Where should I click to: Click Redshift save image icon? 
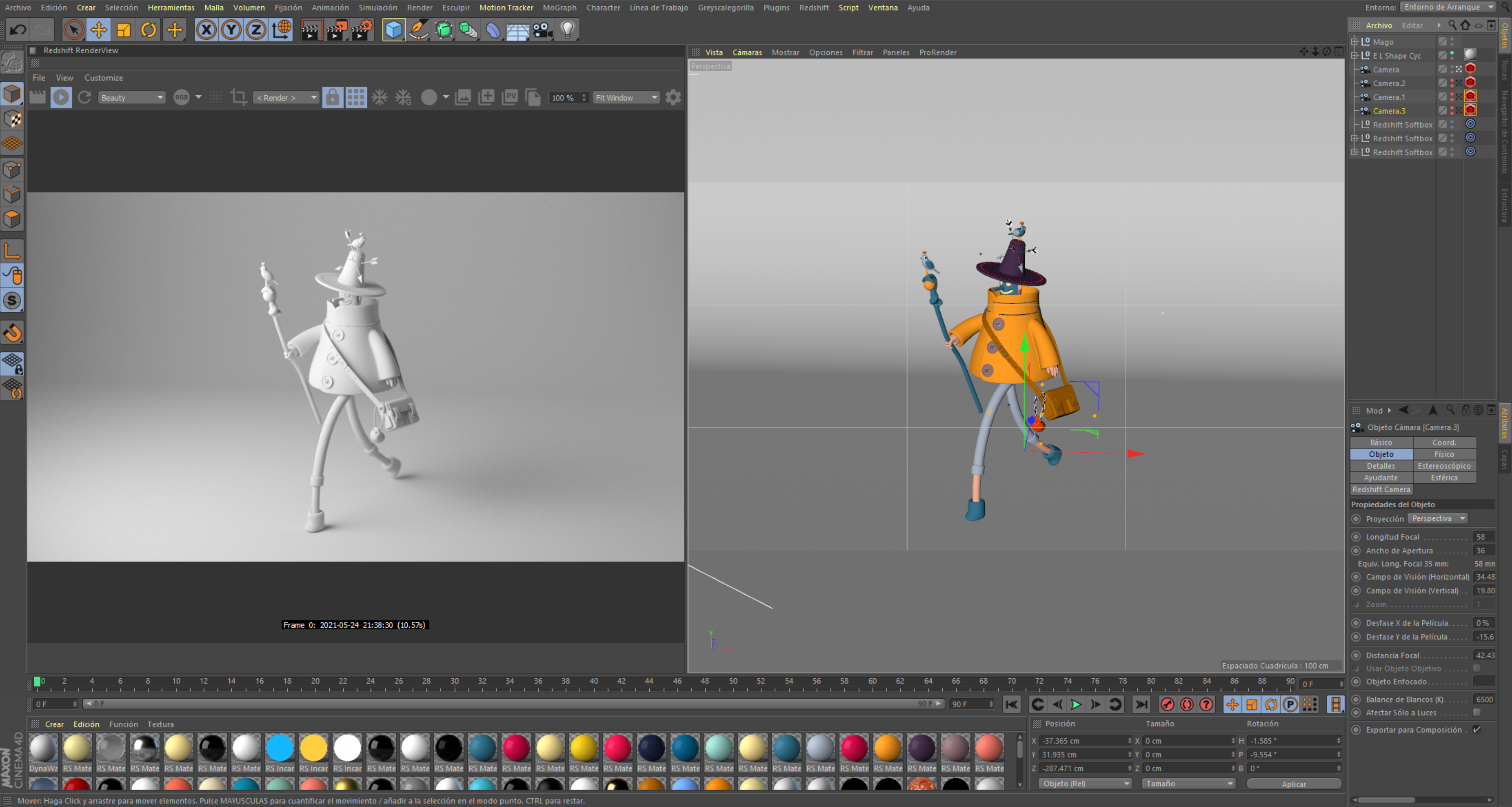point(463,97)
